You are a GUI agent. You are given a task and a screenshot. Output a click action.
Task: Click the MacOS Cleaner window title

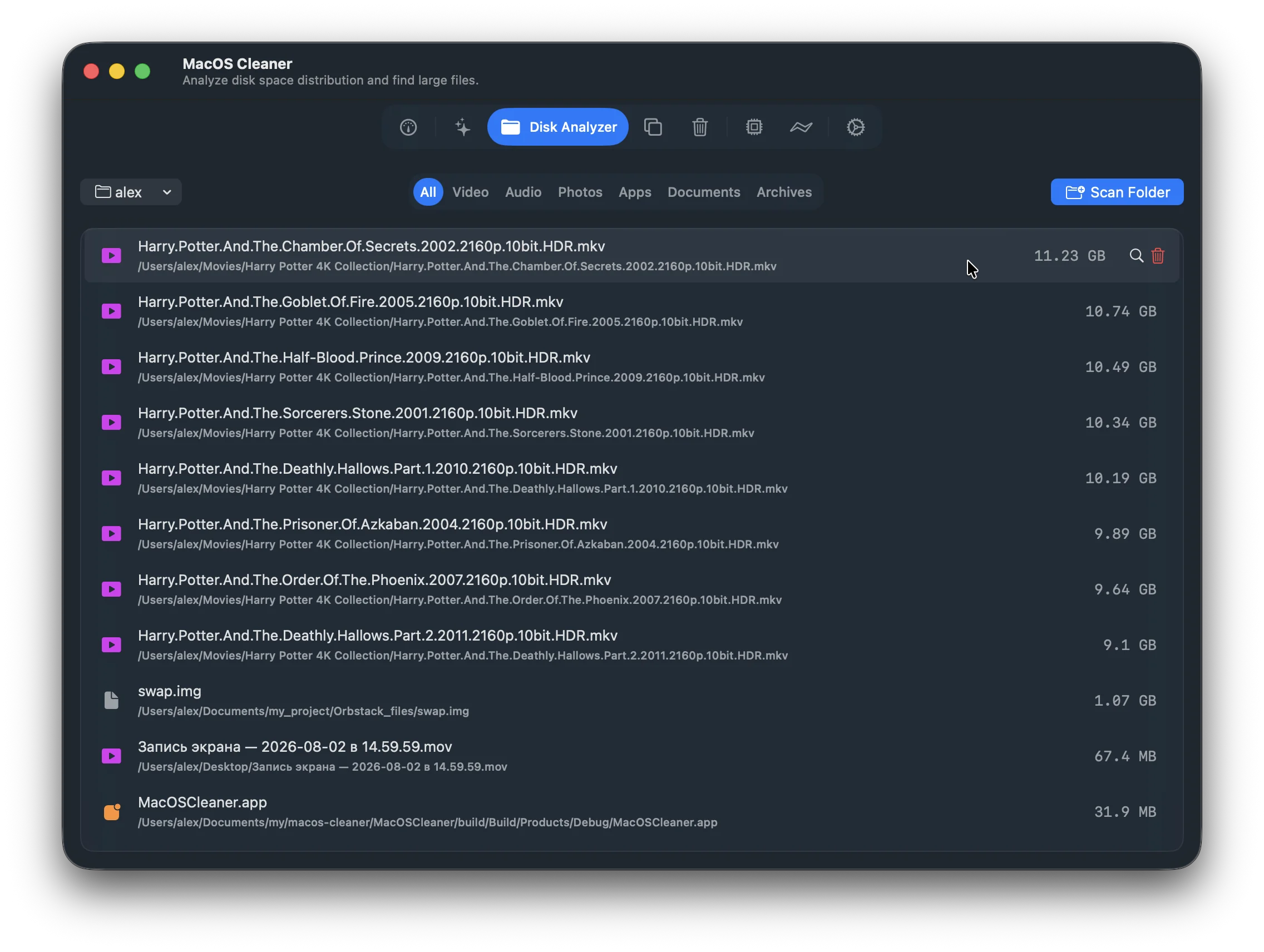coord(237,63)
